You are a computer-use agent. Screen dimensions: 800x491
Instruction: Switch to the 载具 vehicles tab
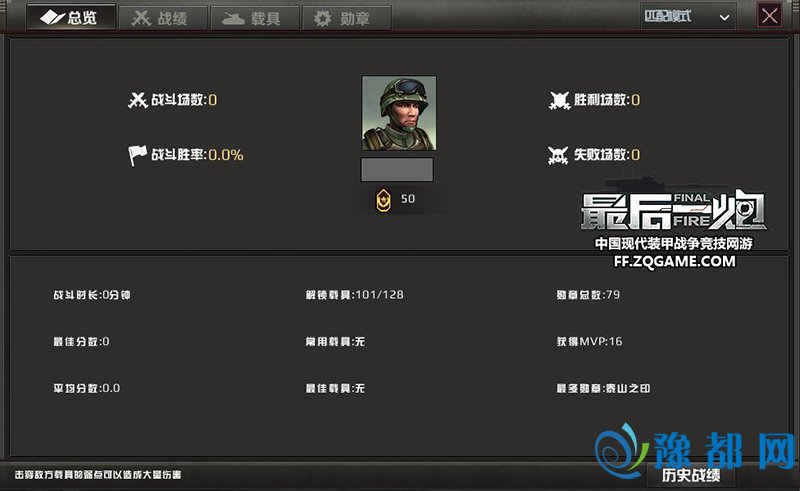255,18
